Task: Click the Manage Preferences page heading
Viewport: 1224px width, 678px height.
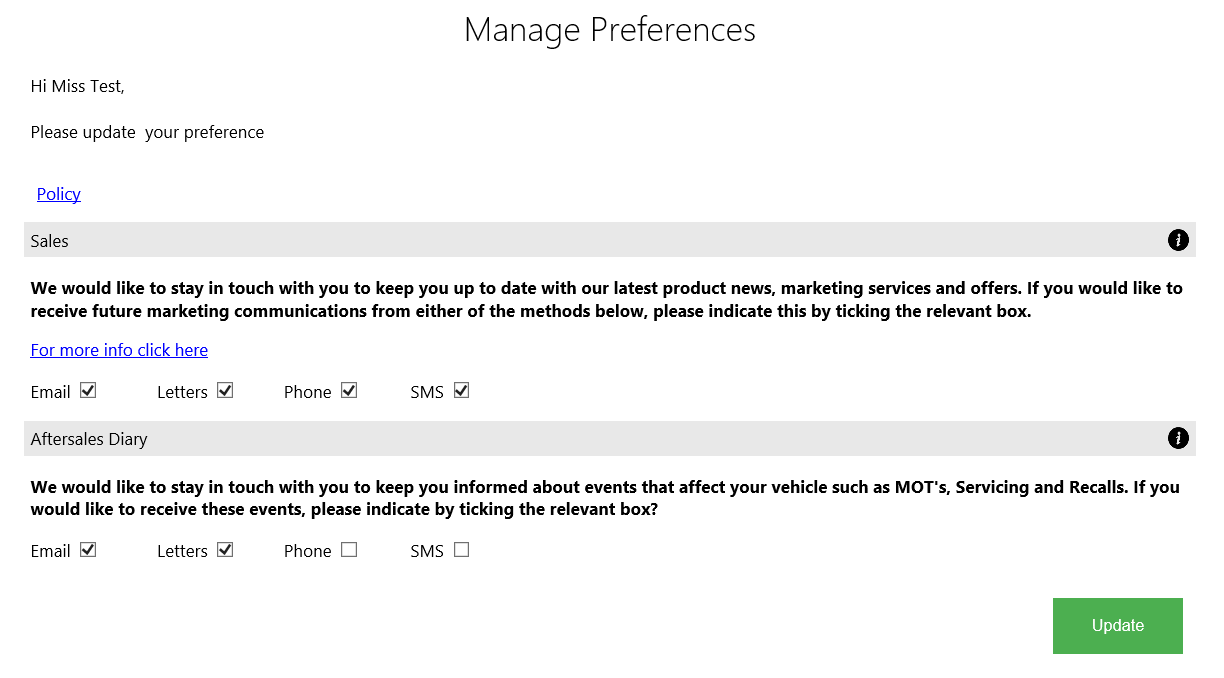Action: (610, 29)
